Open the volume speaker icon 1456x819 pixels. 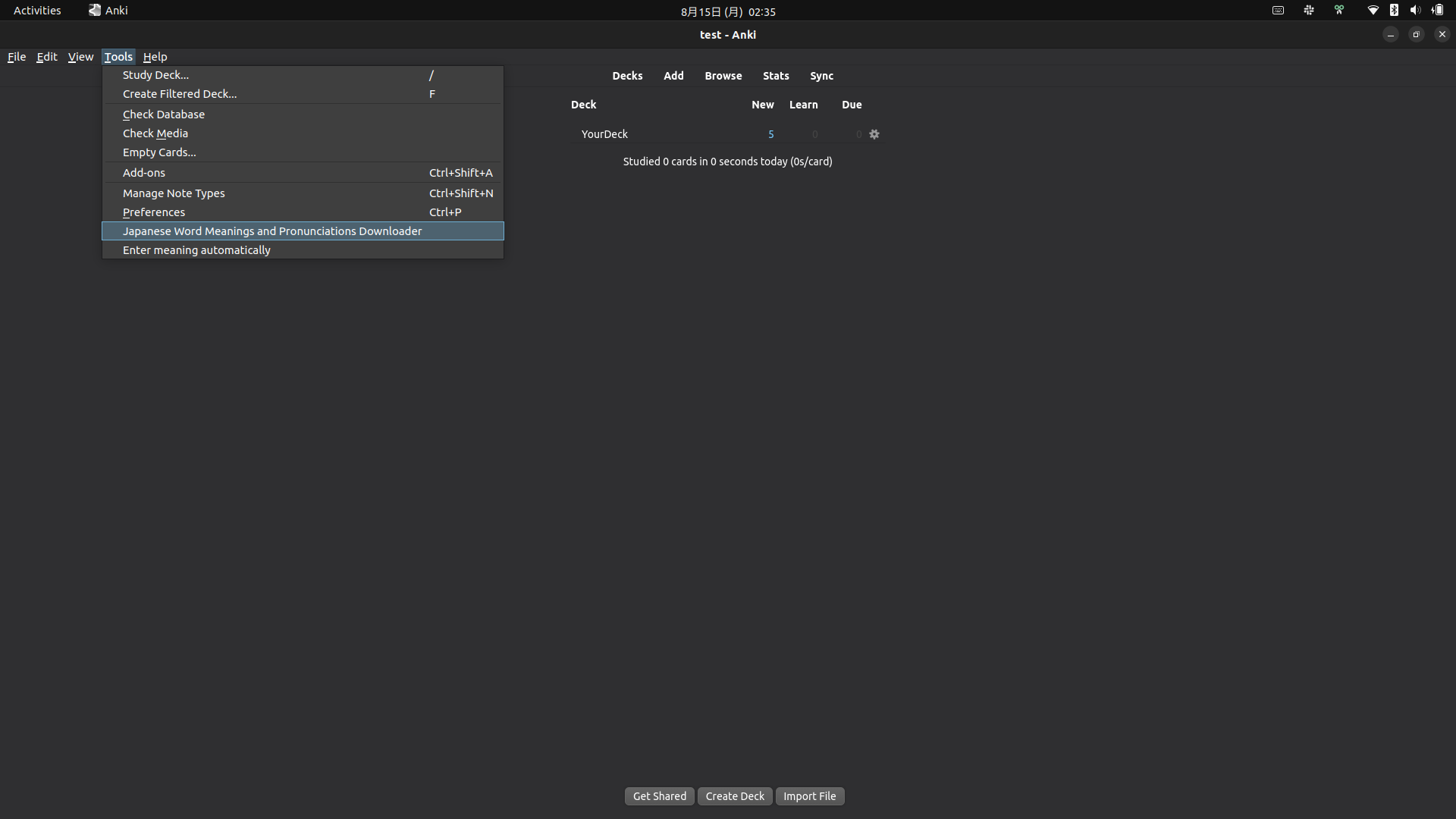point(1415,11)
